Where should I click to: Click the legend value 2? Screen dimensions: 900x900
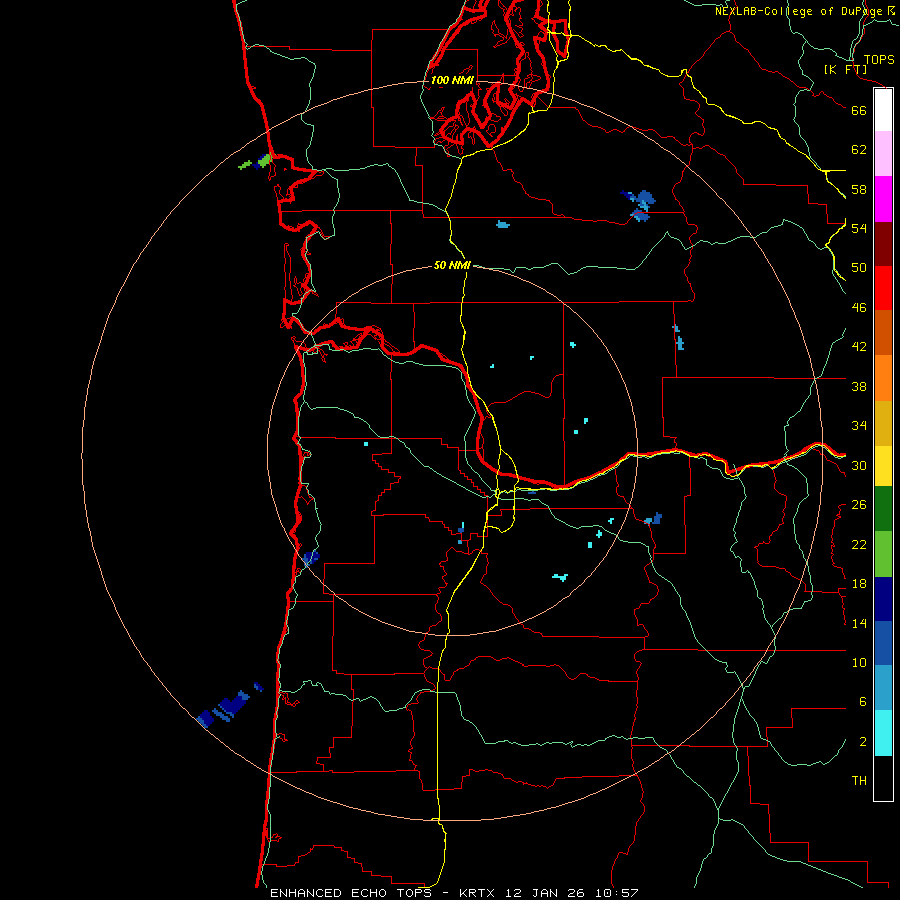(x=863, y=742)
